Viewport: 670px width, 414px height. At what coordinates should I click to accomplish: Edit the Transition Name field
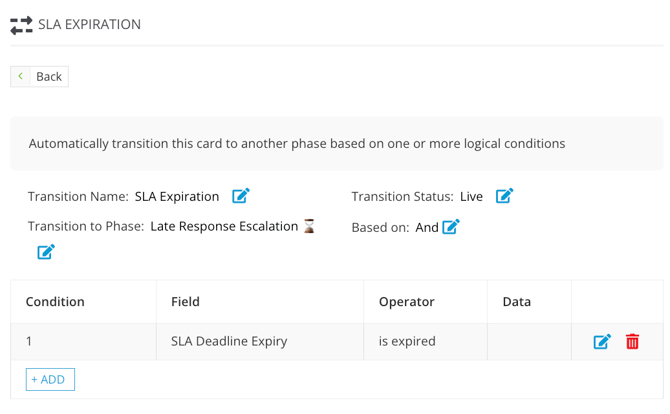tap(241, 196)
